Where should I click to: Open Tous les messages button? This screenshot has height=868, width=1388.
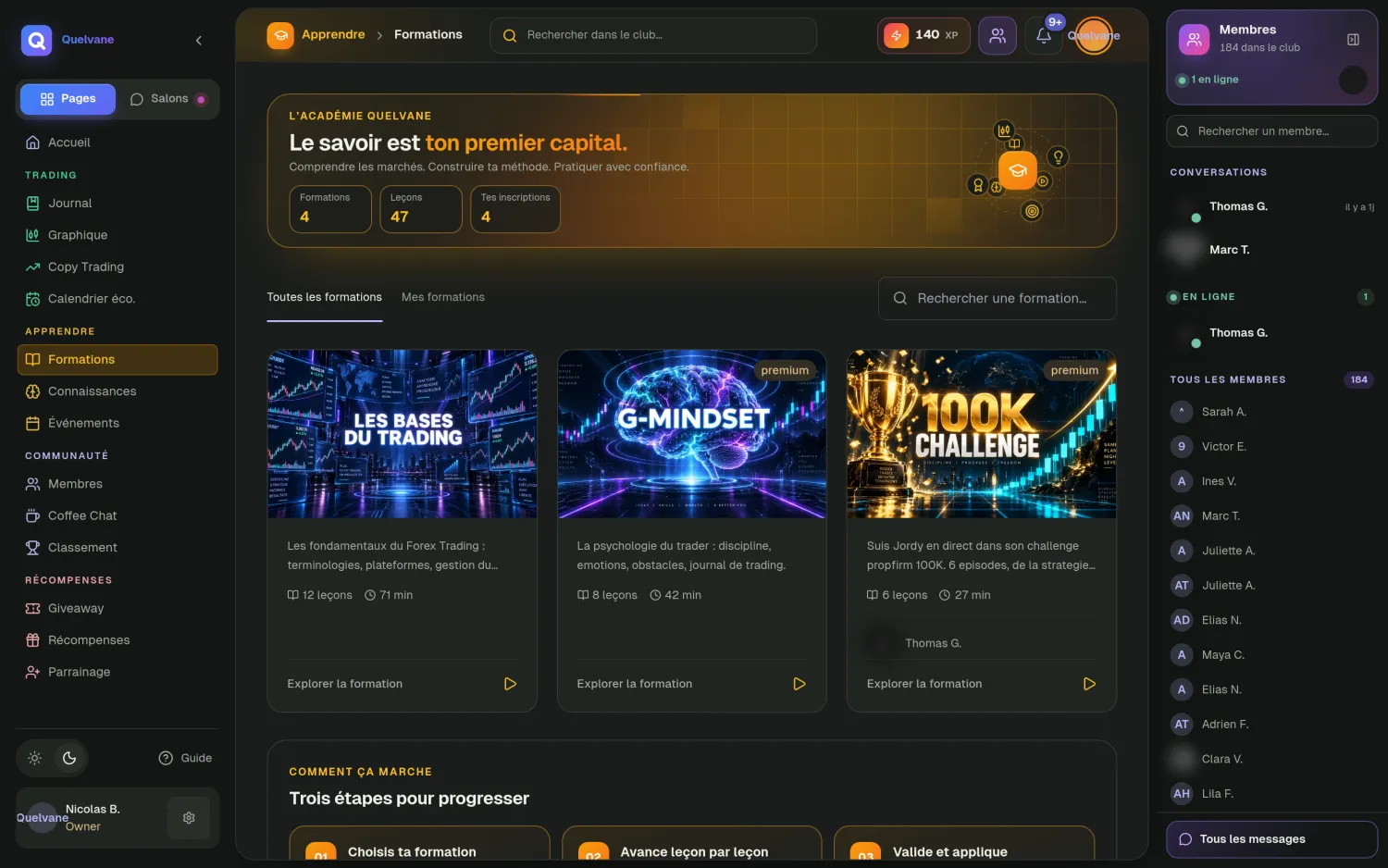pos(1272,839)
